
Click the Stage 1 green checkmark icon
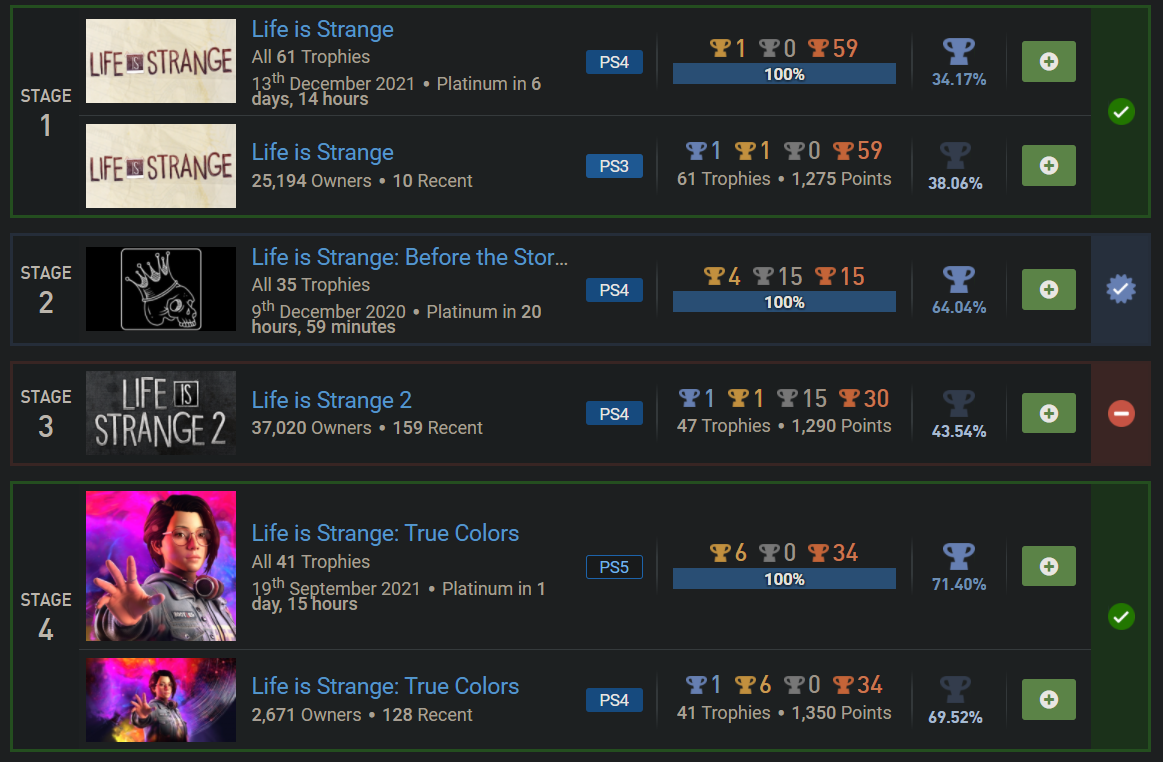(1121, 112)
